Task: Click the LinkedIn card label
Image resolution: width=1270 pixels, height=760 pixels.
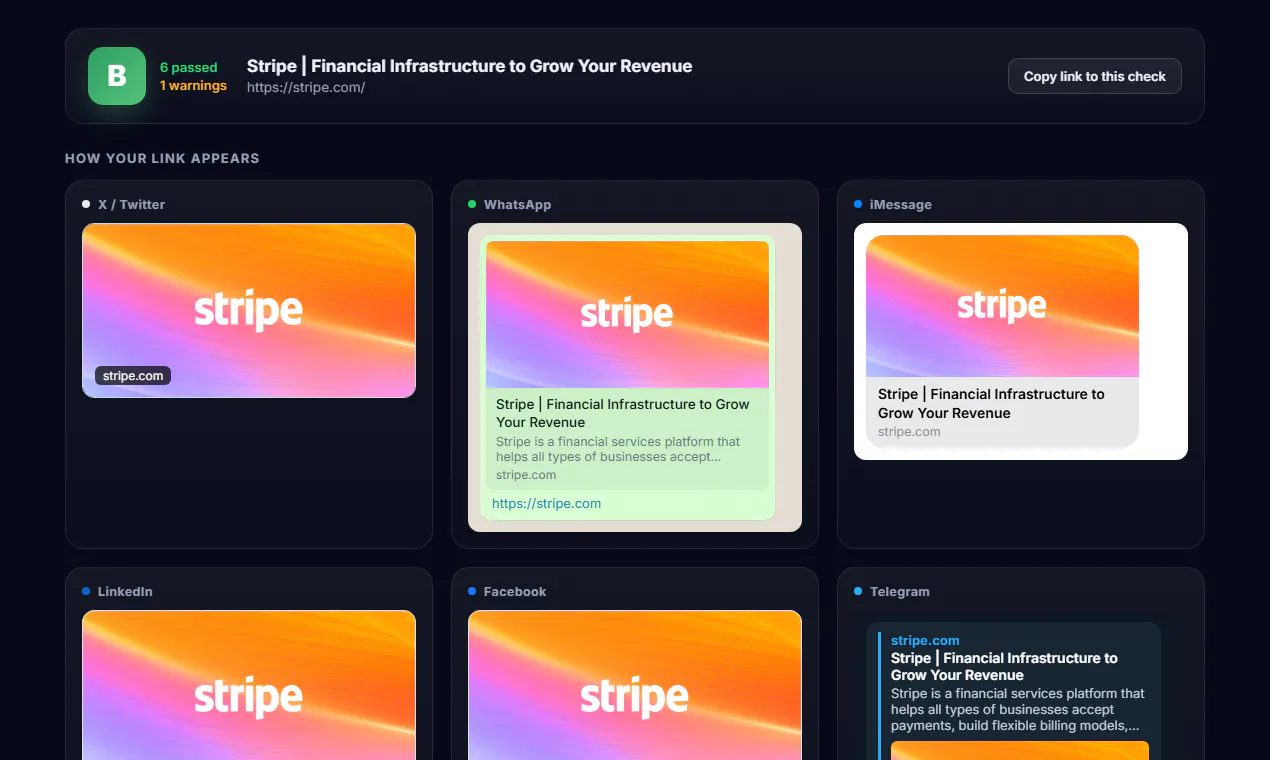Action: coord(125,591)
